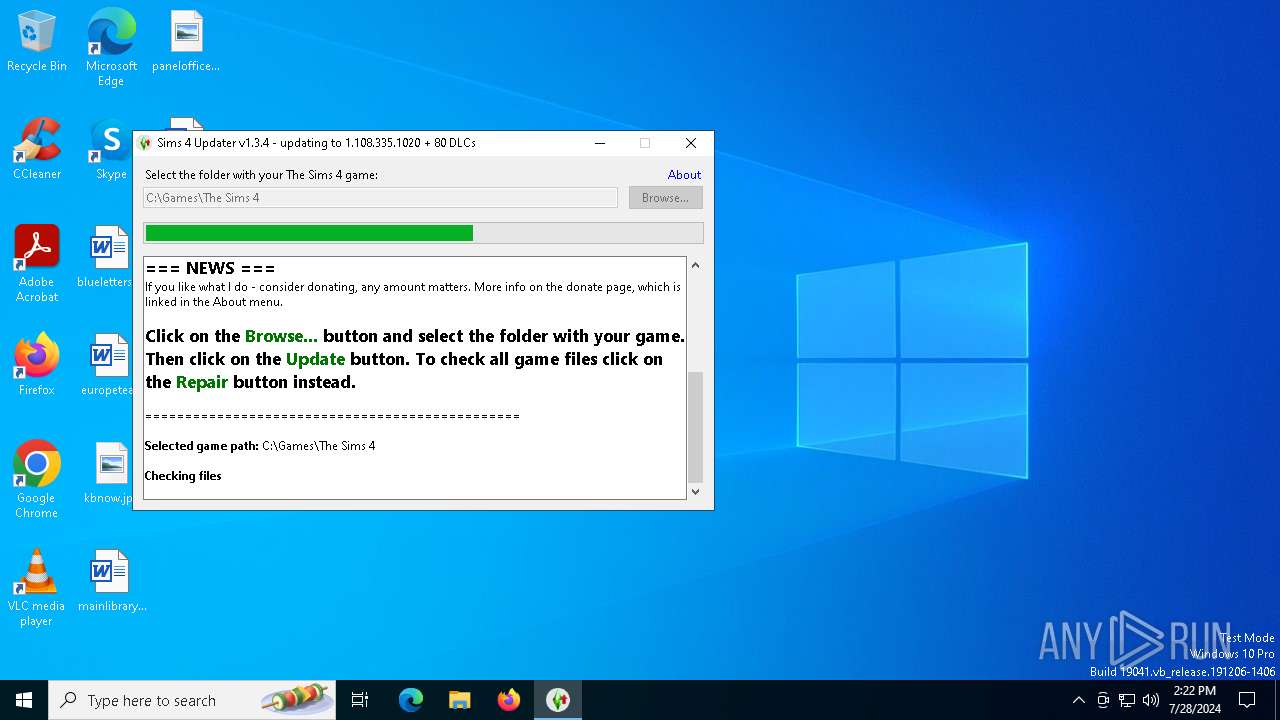This screenshot has width=1280, height=720.
Task: Select the mainlibrary Word document icon
Action: click(x=111, y=581)
